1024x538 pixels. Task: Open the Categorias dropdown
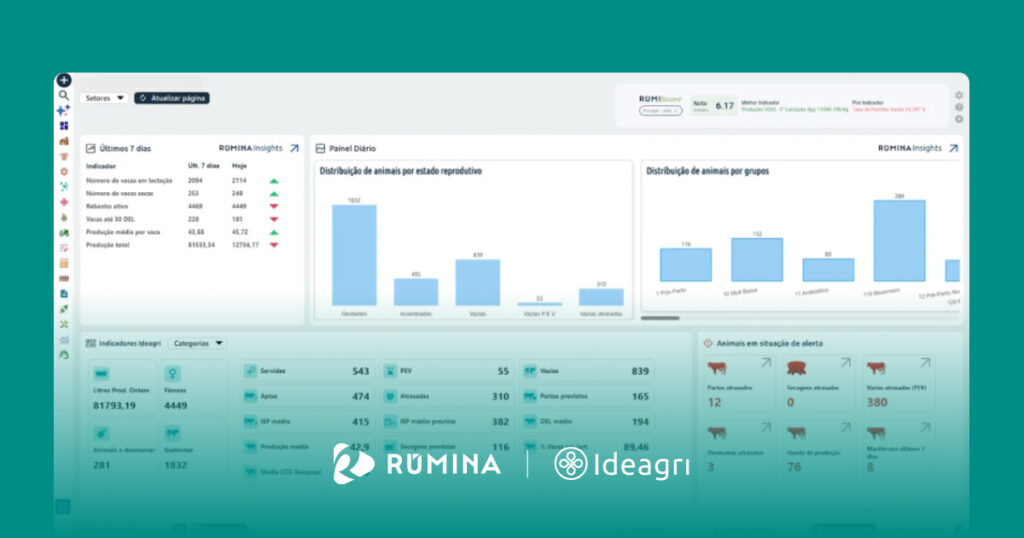point(198,343)
